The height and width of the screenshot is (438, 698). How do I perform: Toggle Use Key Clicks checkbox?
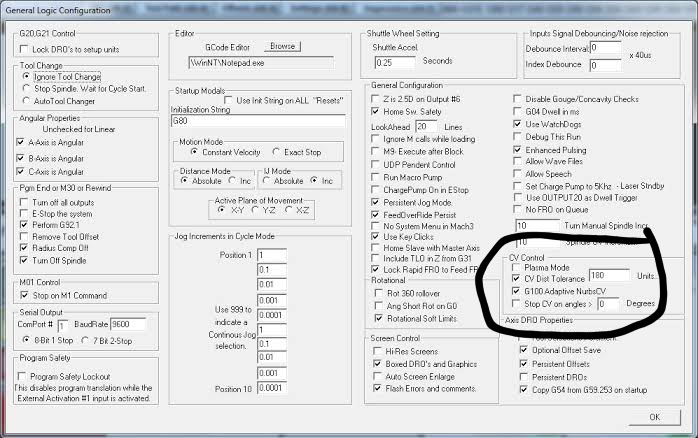[375, 236]
